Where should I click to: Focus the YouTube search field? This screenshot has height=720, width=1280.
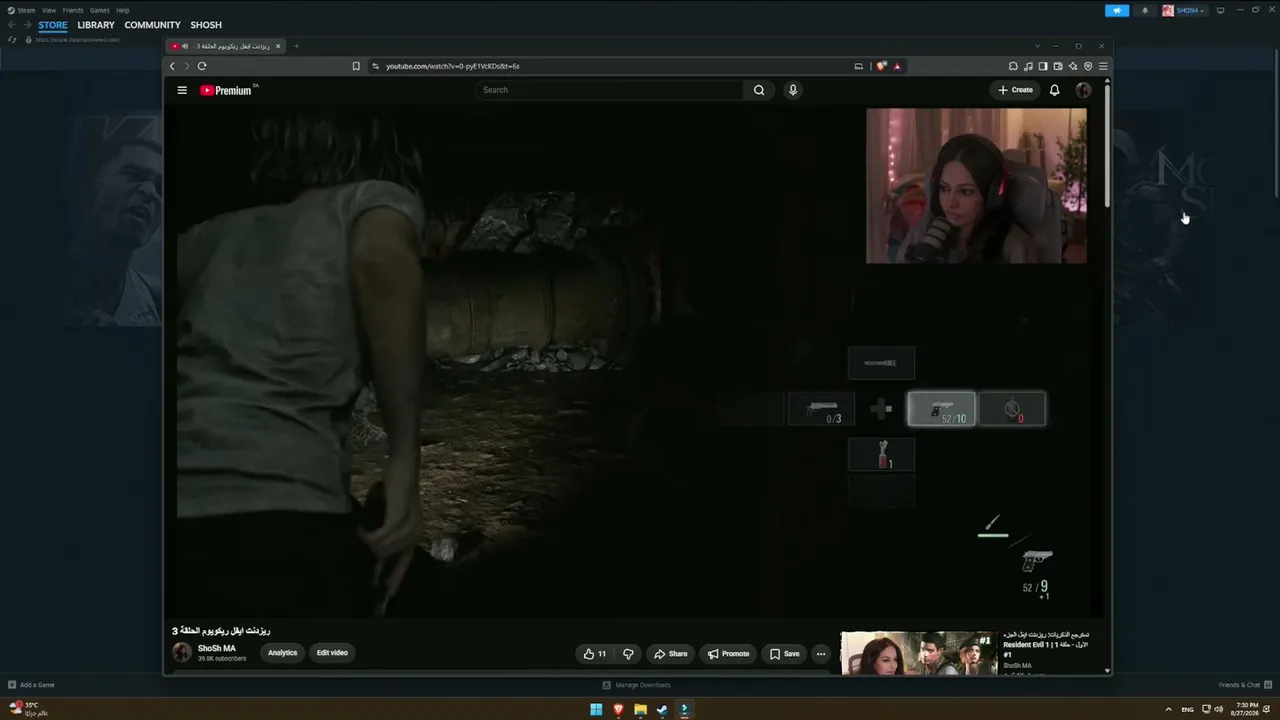[610, 90]
